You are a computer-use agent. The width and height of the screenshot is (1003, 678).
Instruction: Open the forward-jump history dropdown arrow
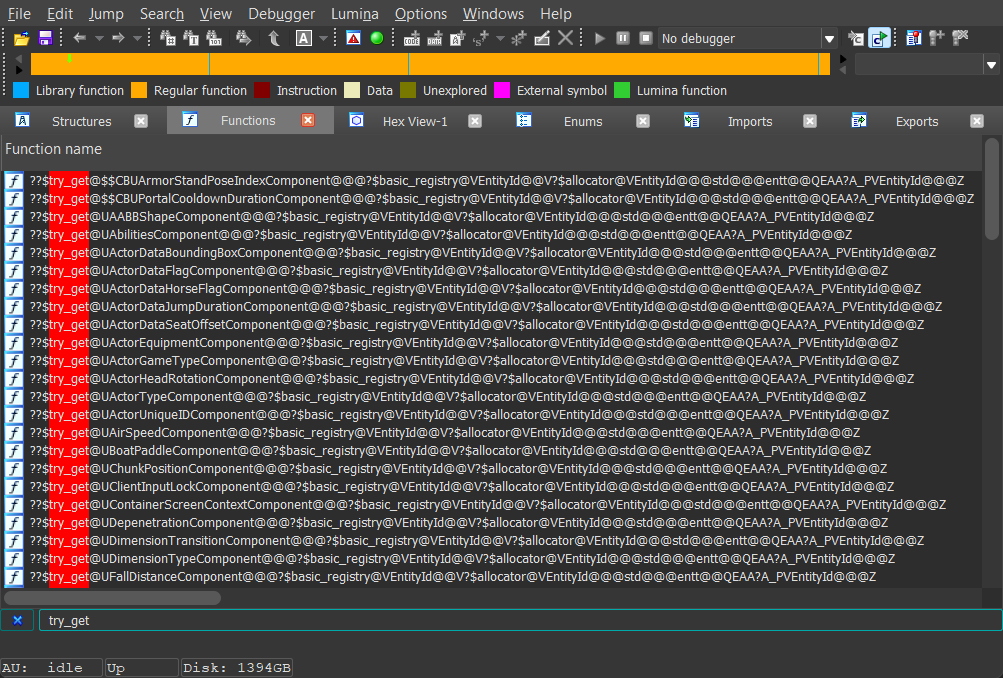coord(137,38)
